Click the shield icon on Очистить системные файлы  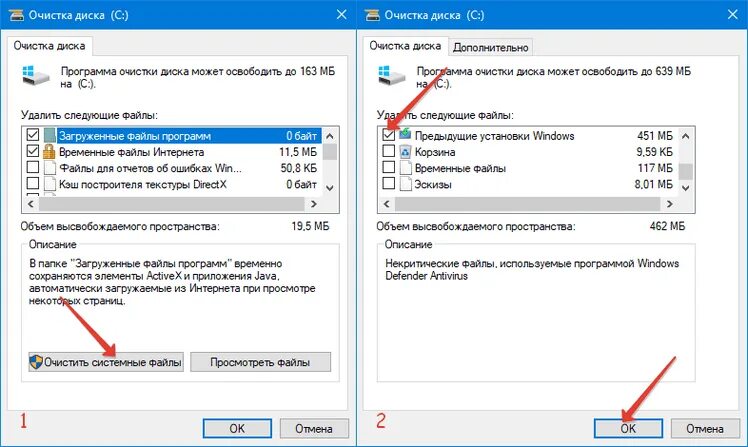(36, 362)
